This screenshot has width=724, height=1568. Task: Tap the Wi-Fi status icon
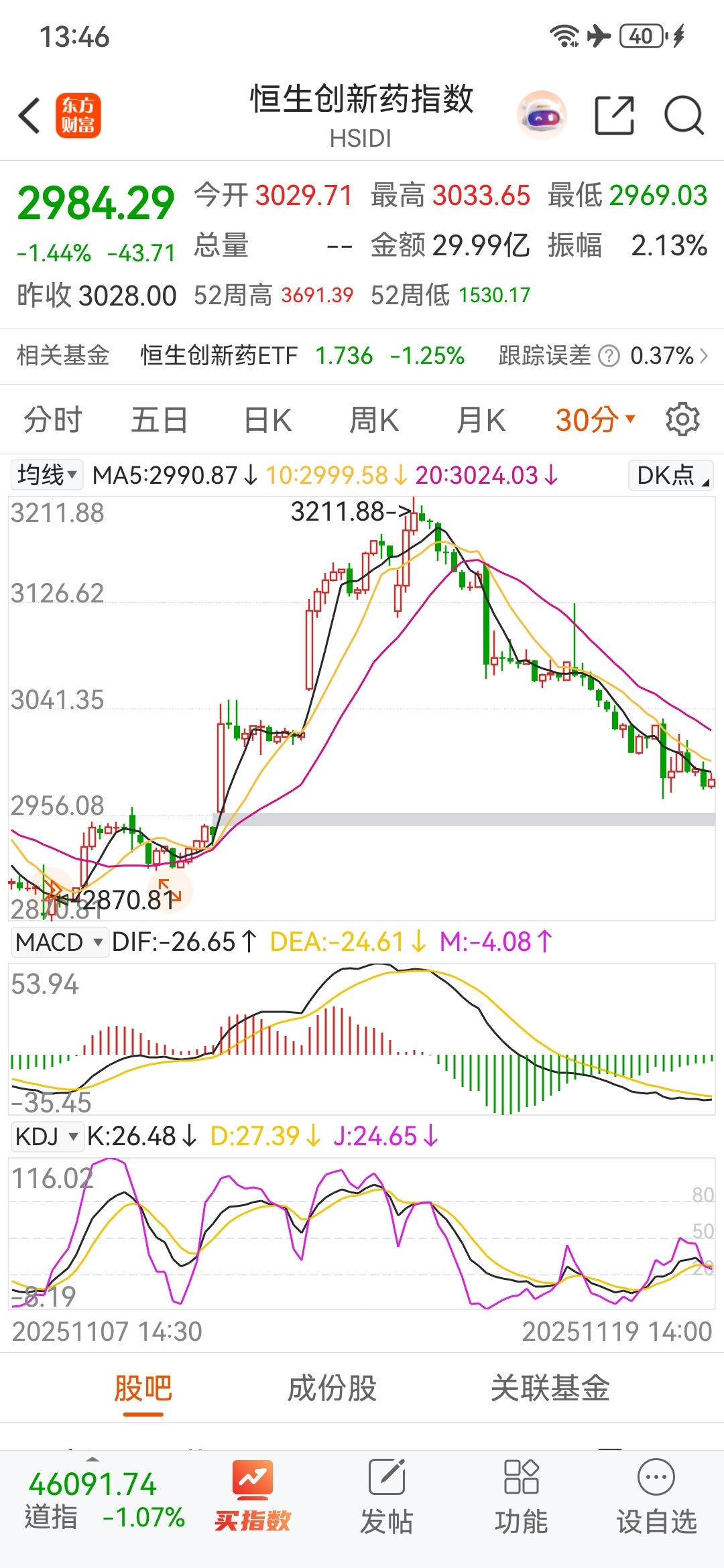[564, 36]
